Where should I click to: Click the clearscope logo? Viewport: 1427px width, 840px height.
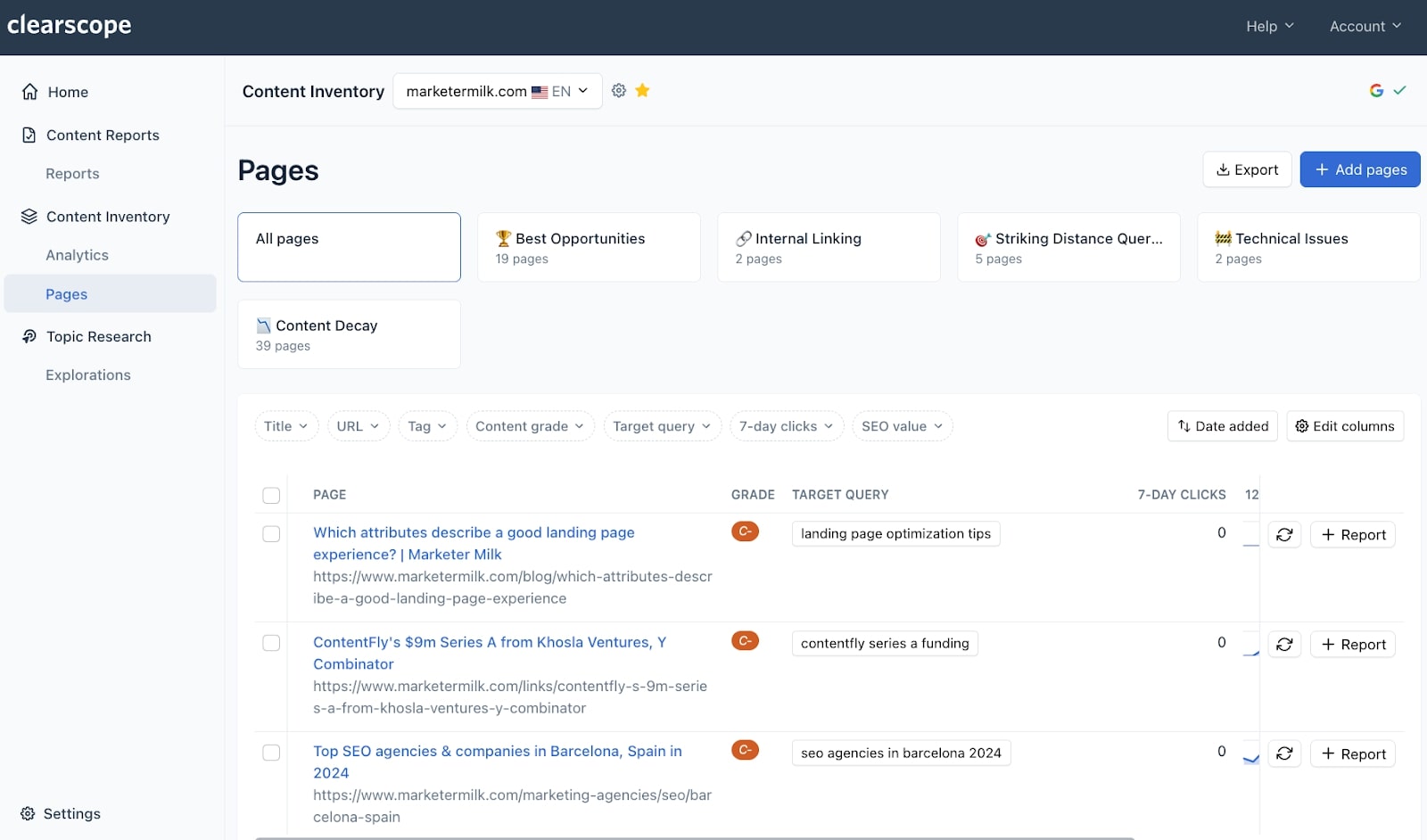pos(69,25)
